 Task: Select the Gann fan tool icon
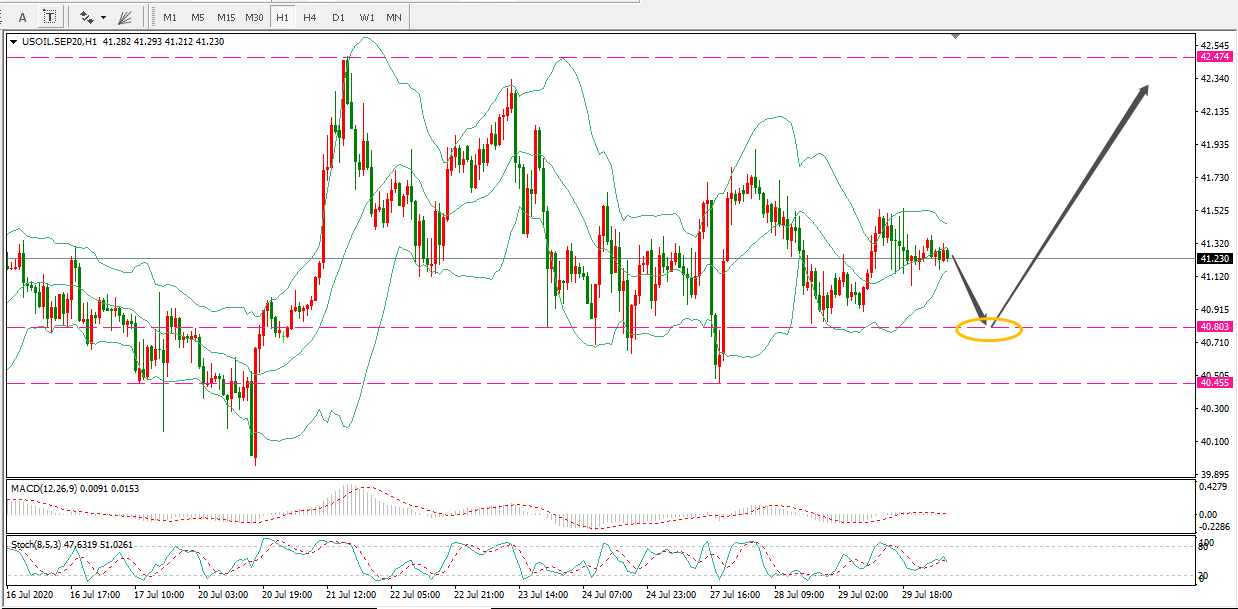point(125,17)
